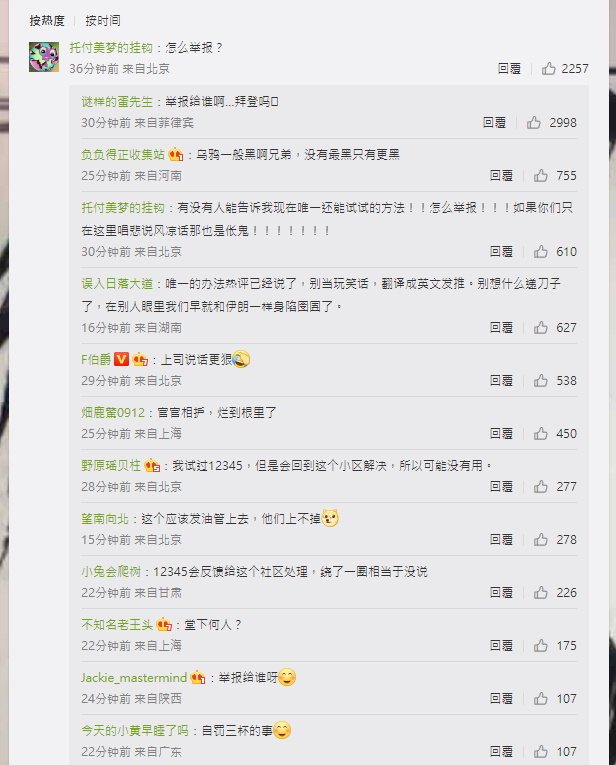Like 误入日落大道's comment with 627 likes
This screenshot has width=616, height=765.
click(x=540, y=327)
